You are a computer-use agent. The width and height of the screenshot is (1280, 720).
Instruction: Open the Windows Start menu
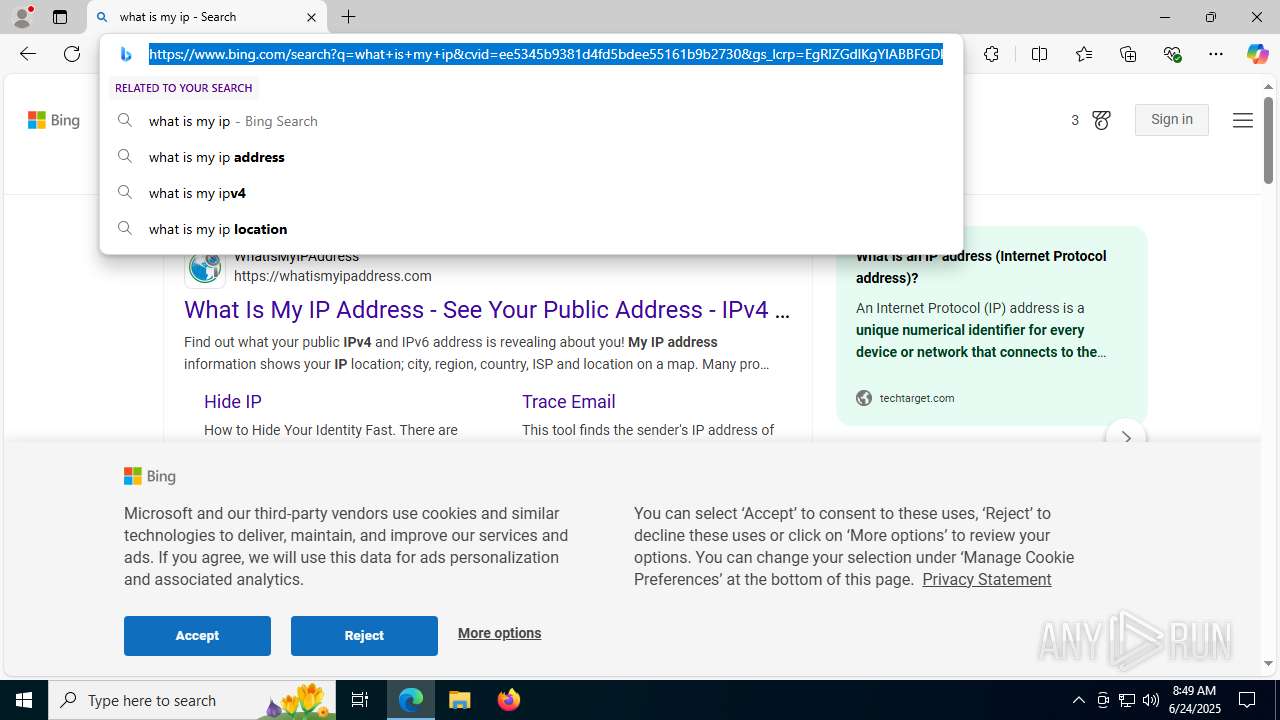[24, 700]
